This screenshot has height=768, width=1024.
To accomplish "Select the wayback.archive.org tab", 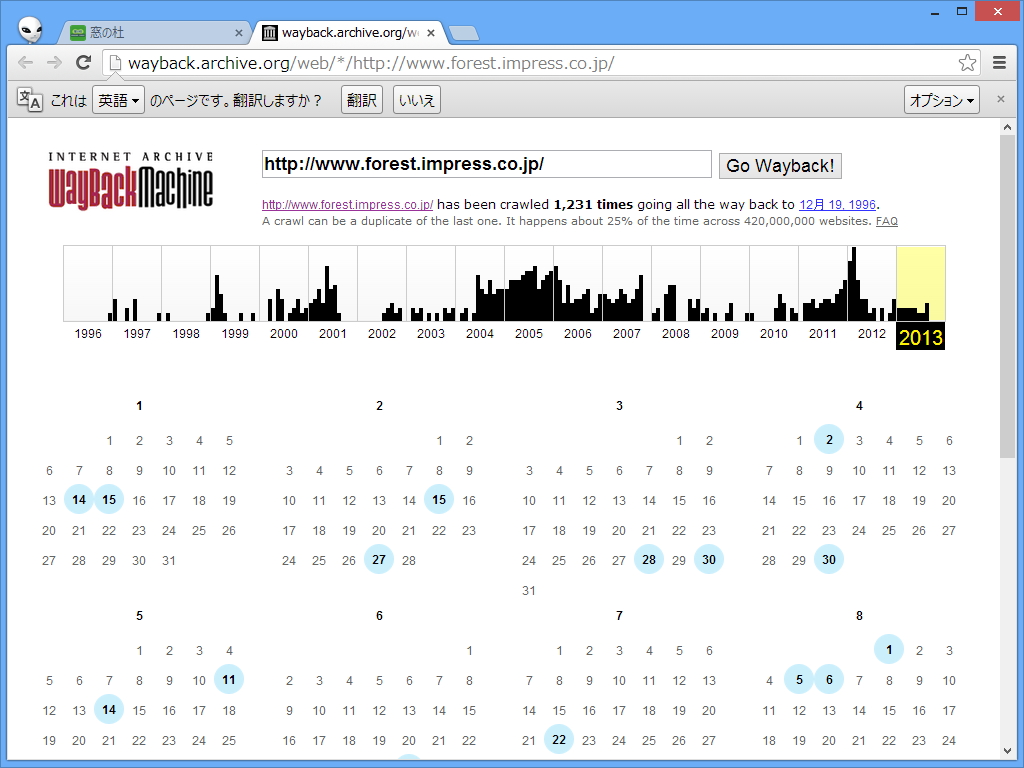I will [349, 33].
